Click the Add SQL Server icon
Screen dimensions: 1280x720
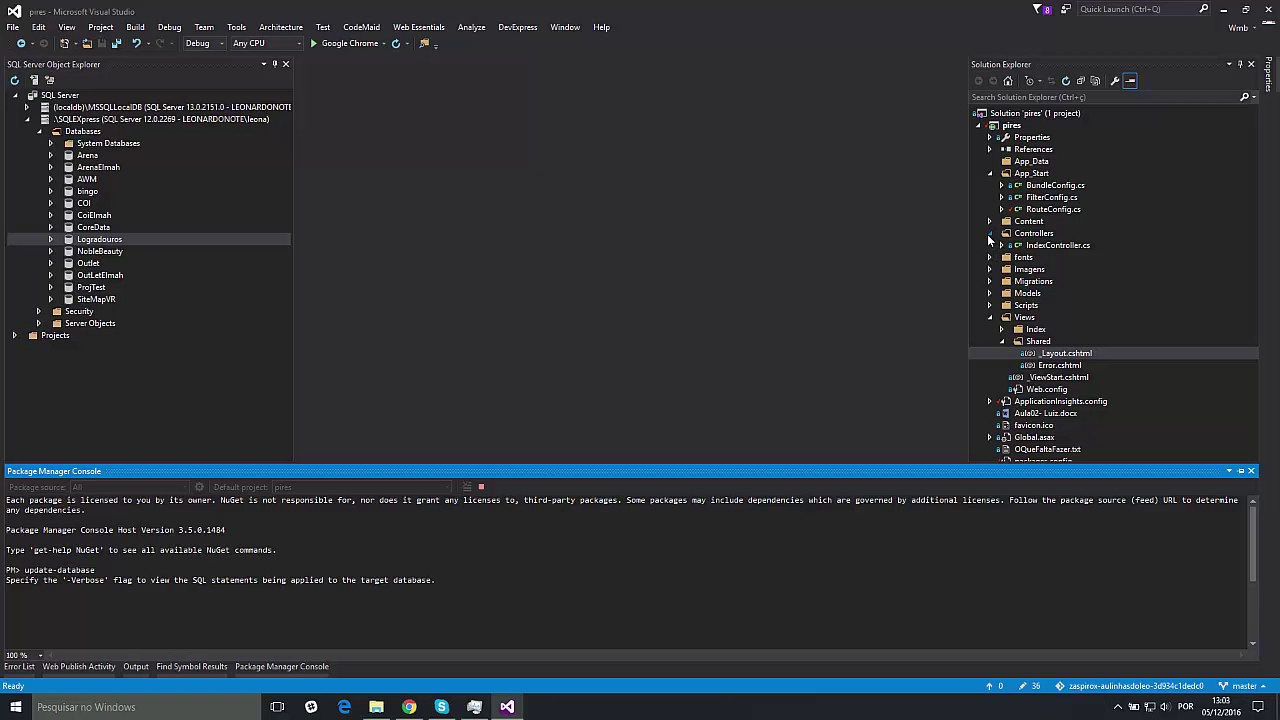[x=34, y=81]
